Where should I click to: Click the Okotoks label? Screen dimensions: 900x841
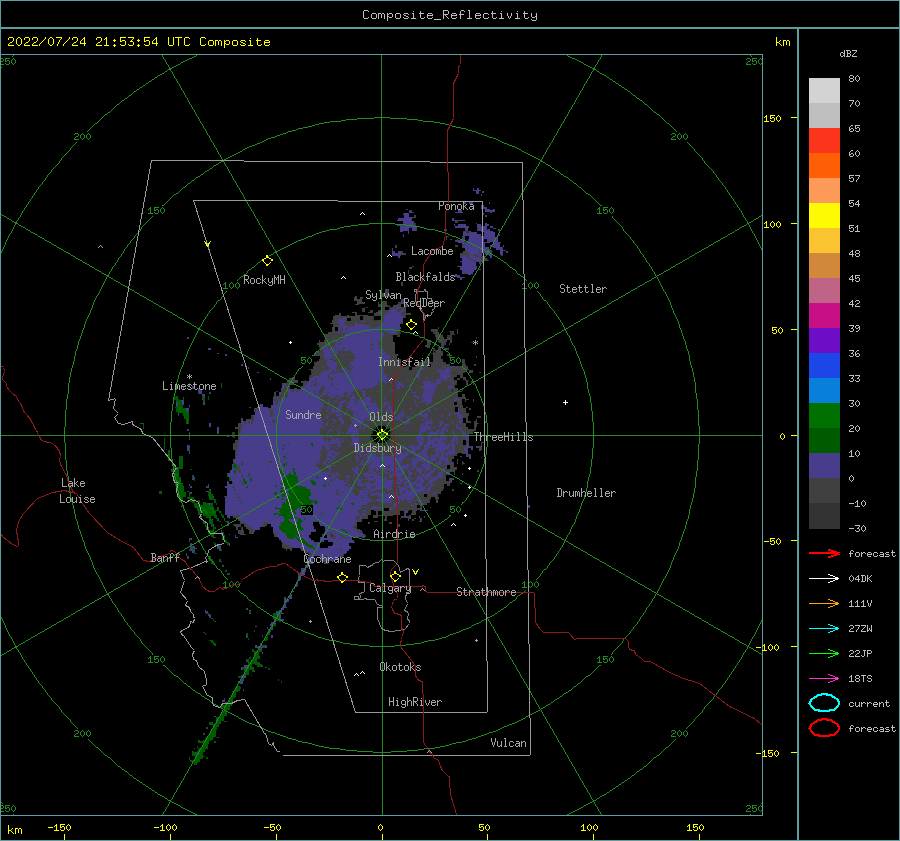click(401, 667)
